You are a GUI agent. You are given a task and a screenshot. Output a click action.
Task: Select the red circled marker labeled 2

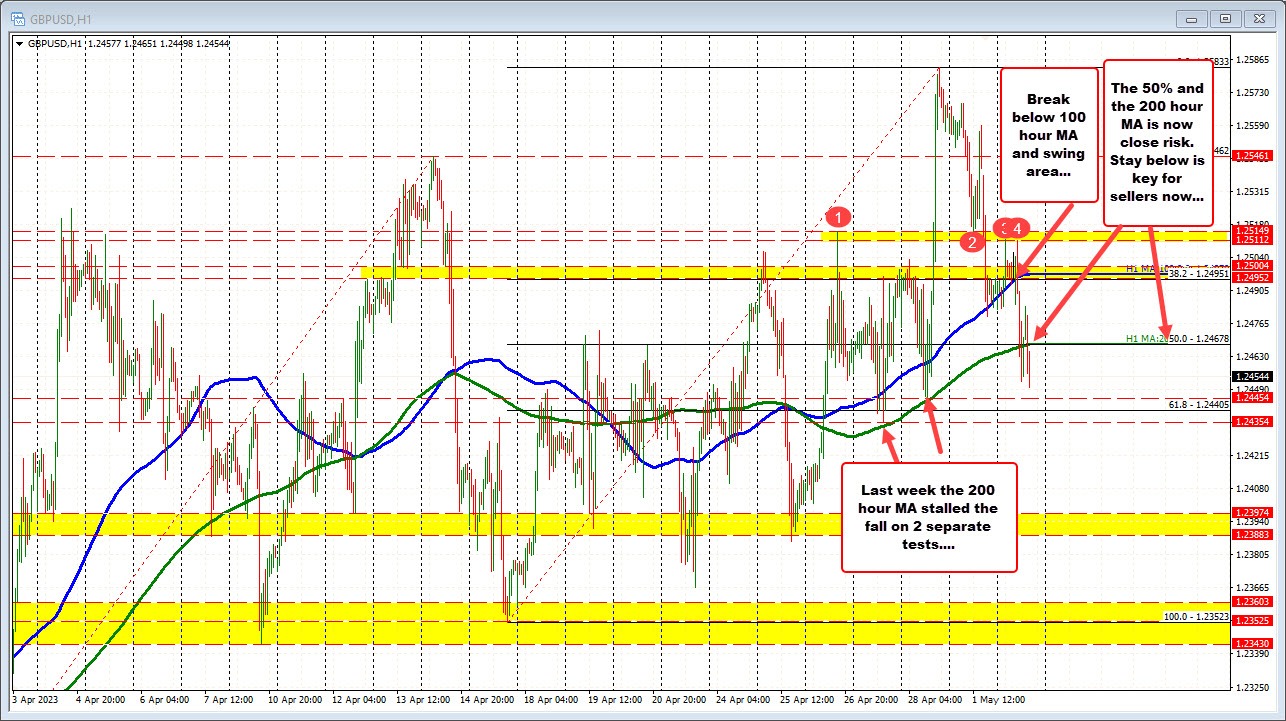pos(971,241)
